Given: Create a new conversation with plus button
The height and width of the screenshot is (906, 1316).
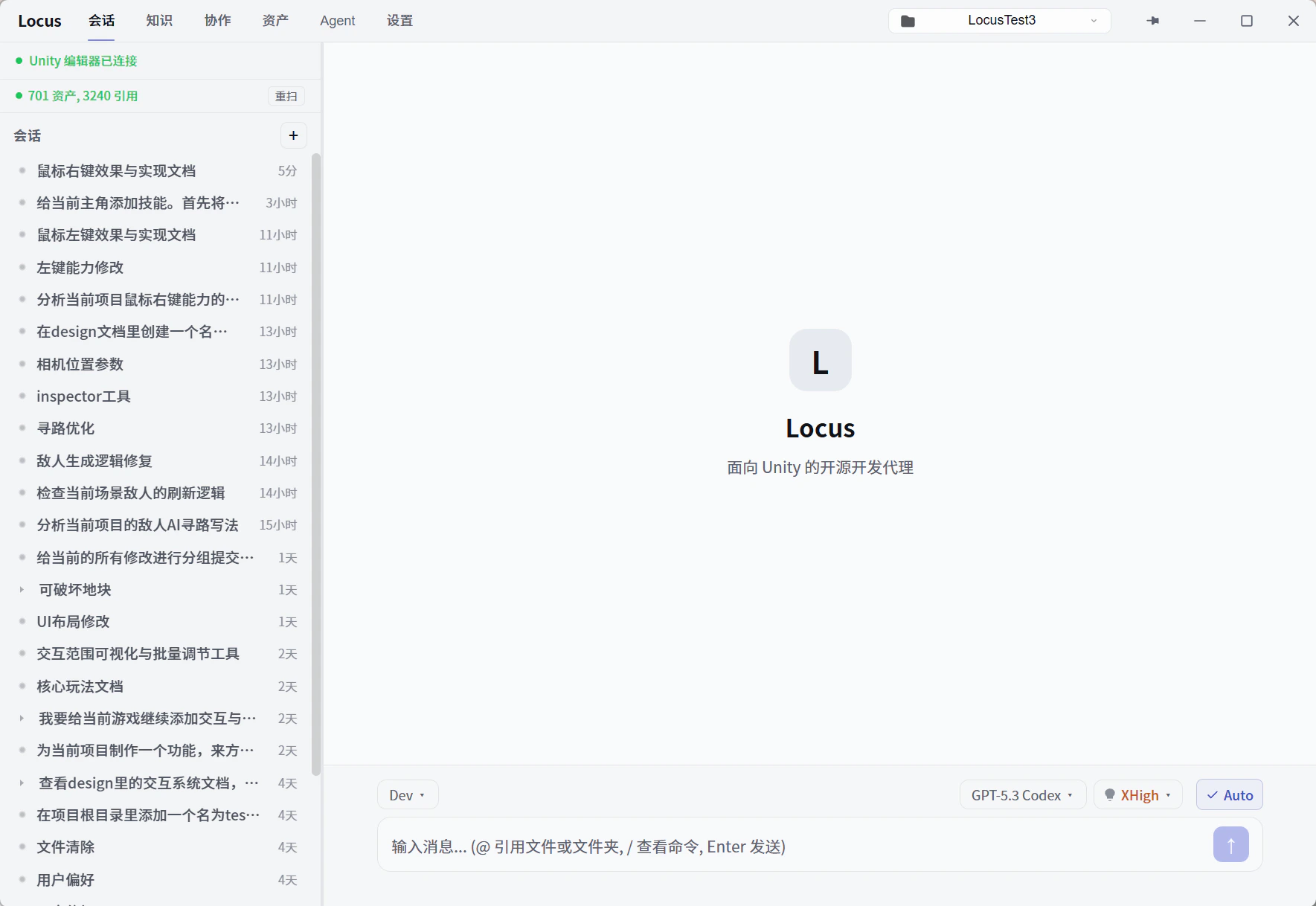Looking at the screenshot, I should pyautogui.click(x=293, y=135).
